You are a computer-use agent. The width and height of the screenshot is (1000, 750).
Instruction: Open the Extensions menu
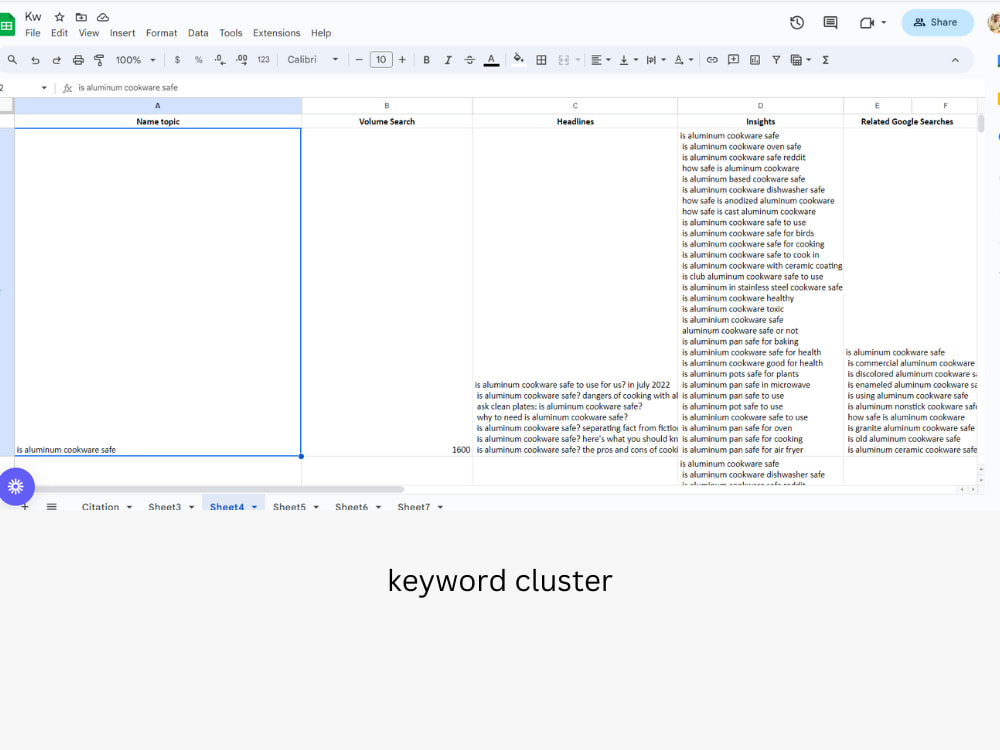tap(276, 33)
